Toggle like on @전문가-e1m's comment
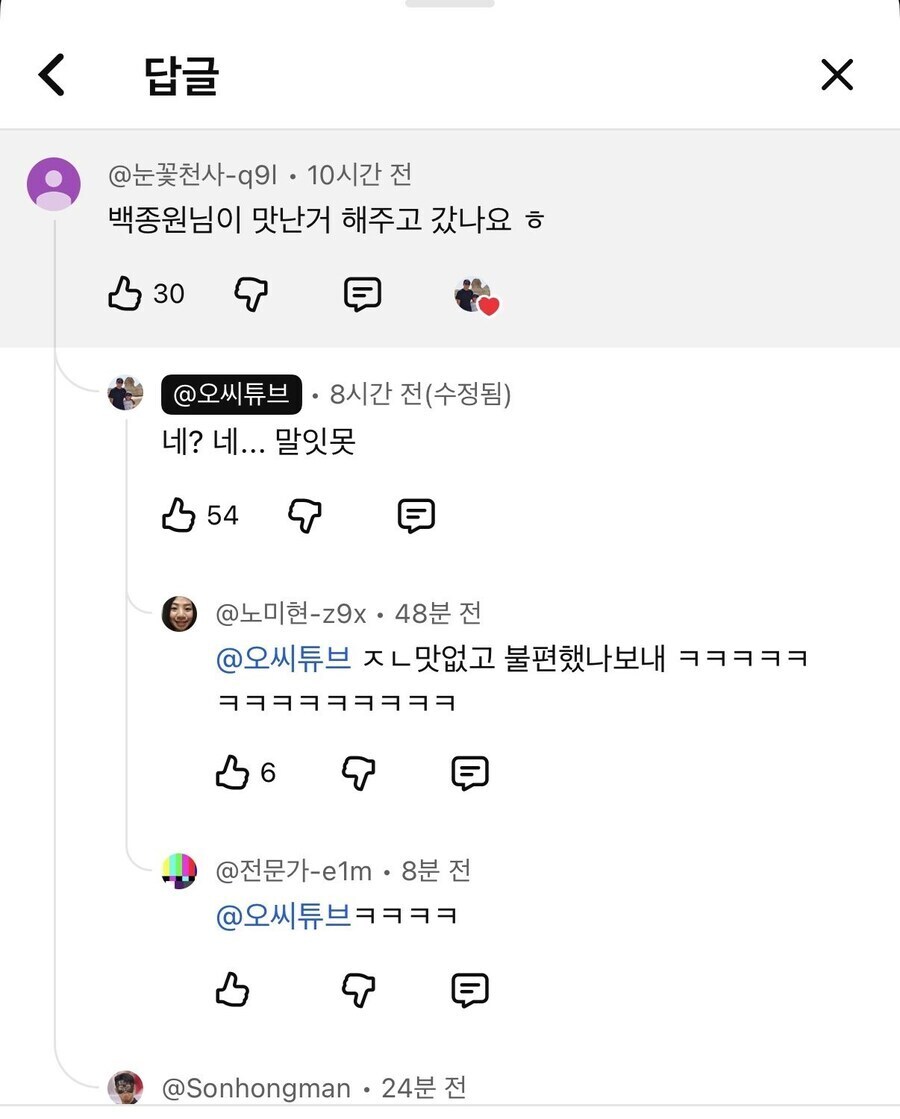This screenshot has height=1119, width=900. pyautogui.click(x=233, y=989)
